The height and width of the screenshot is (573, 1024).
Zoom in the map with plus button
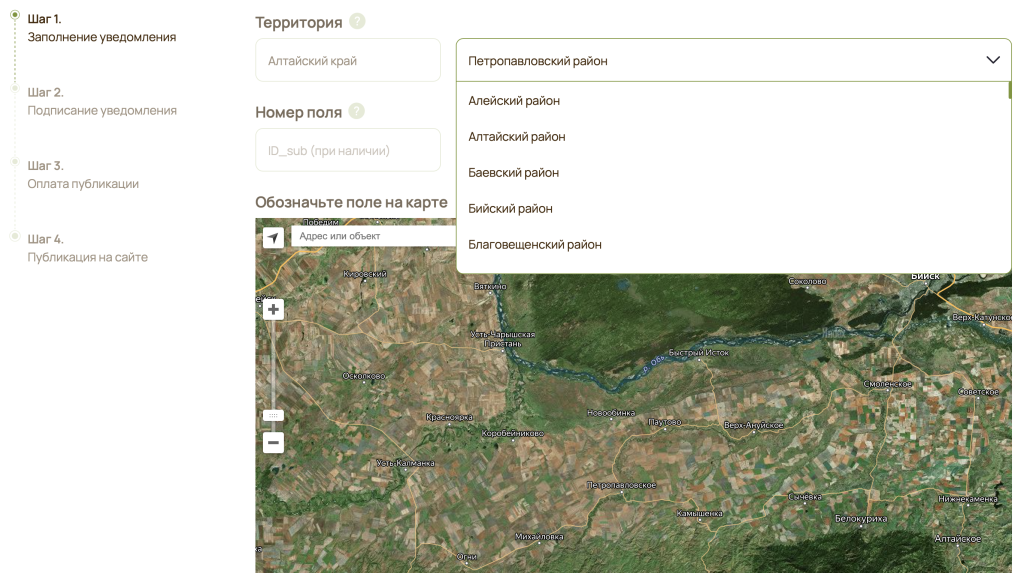coord(273,309)
